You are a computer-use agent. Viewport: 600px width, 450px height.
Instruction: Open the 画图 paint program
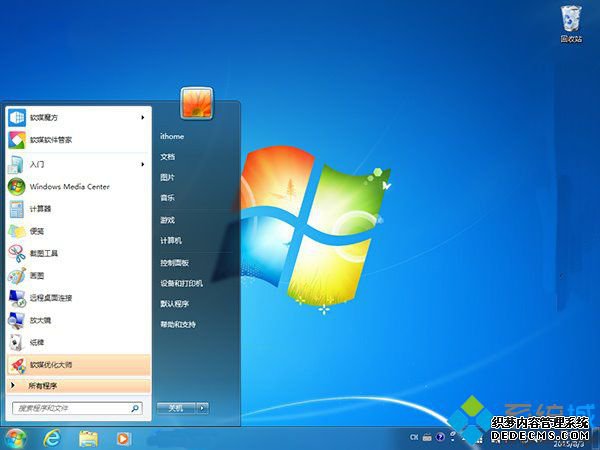[78, 276]
